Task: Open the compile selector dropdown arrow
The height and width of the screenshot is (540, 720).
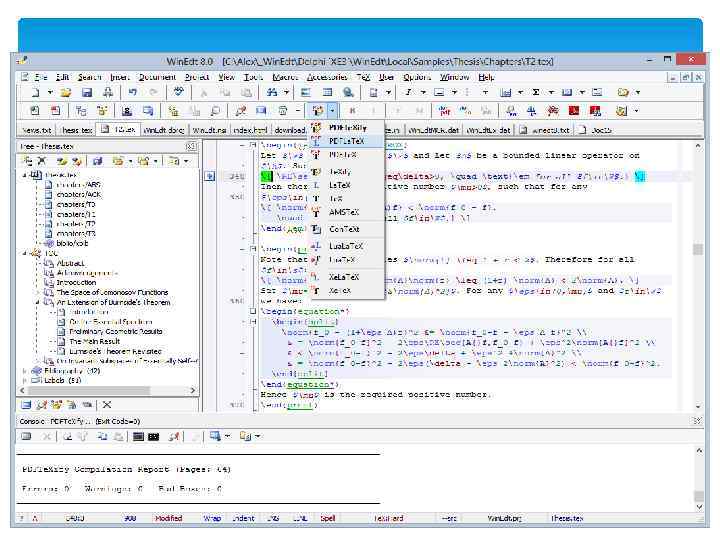Action: [x=332, y=111]
